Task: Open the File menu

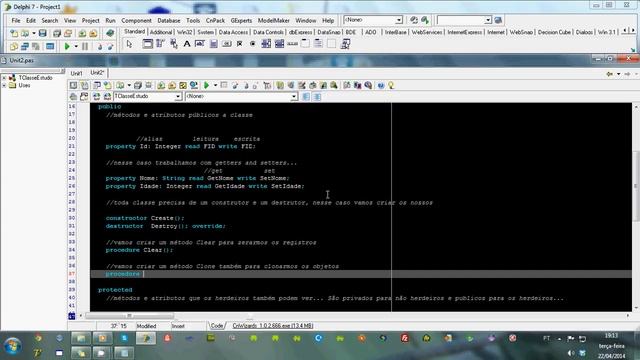Action: pyautogui.click(x=16, y=20)
